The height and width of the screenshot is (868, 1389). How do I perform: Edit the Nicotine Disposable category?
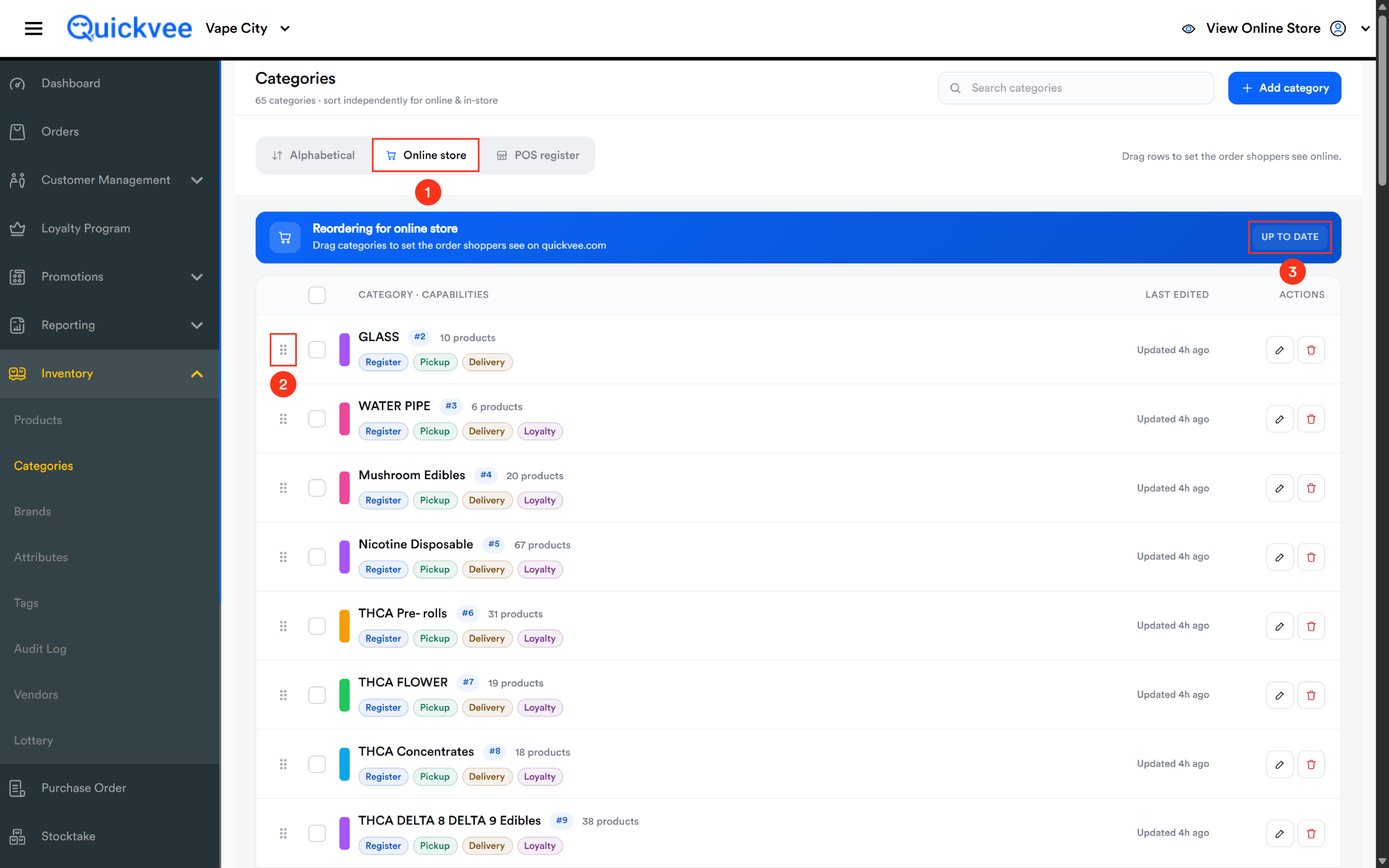1279,557
